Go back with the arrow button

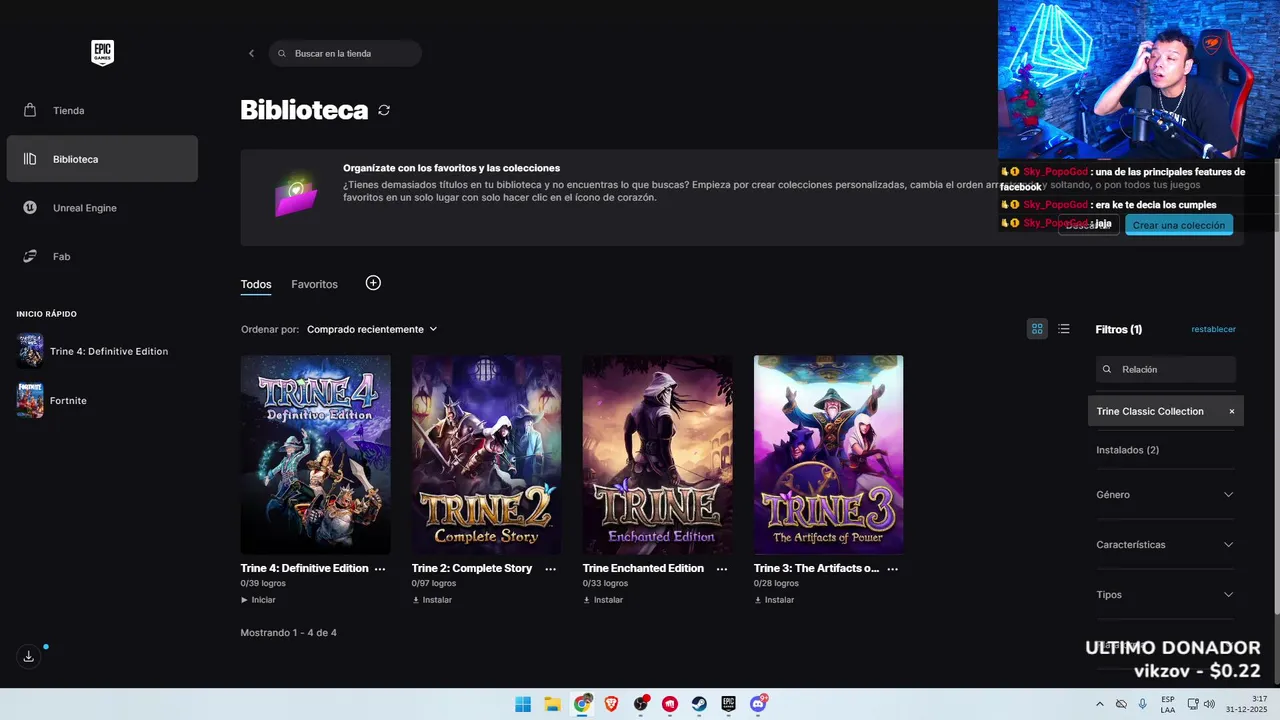[x=251, y=53]
